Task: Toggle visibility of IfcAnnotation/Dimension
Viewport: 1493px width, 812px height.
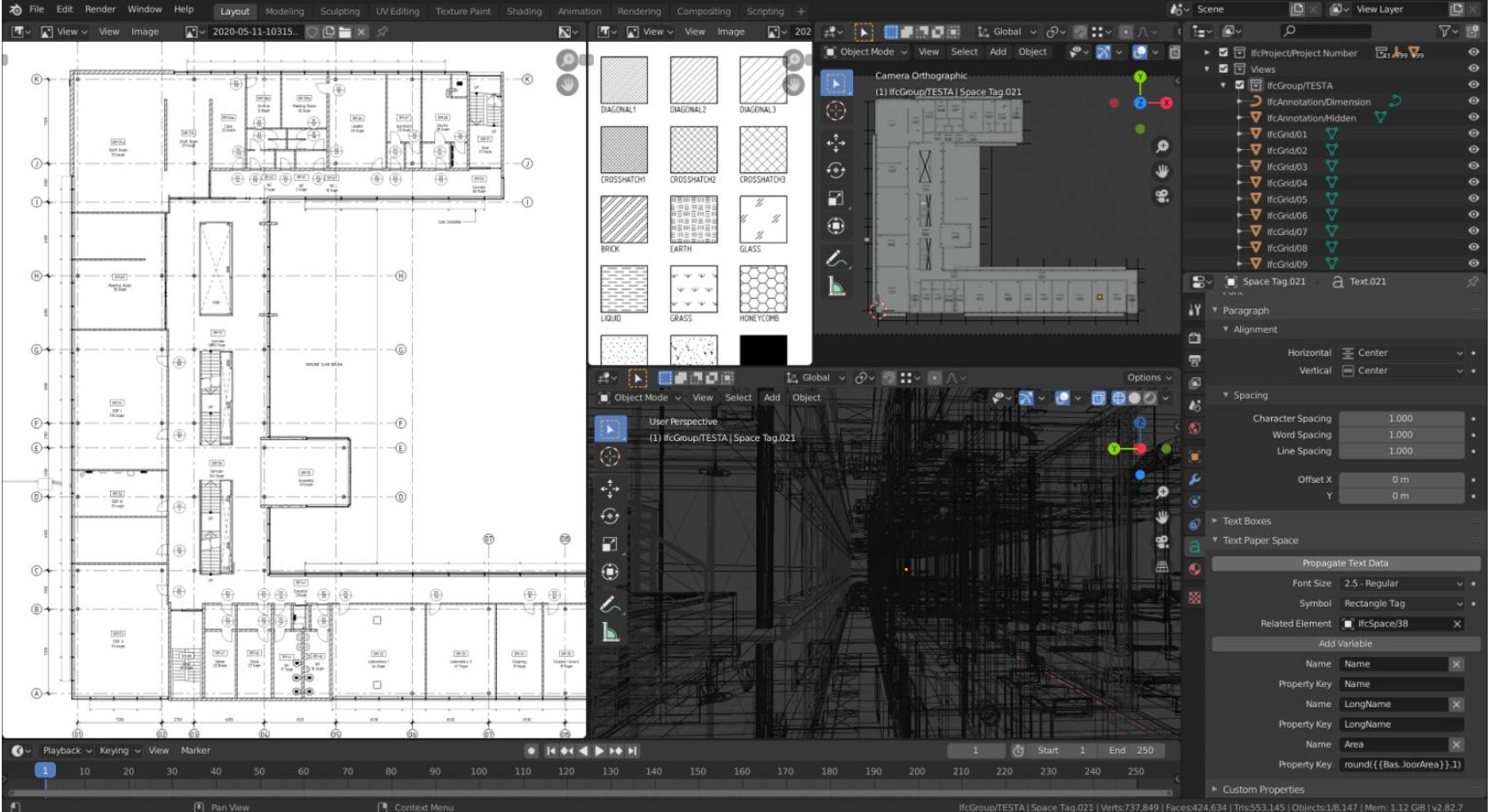Action: pos(1473,102)
